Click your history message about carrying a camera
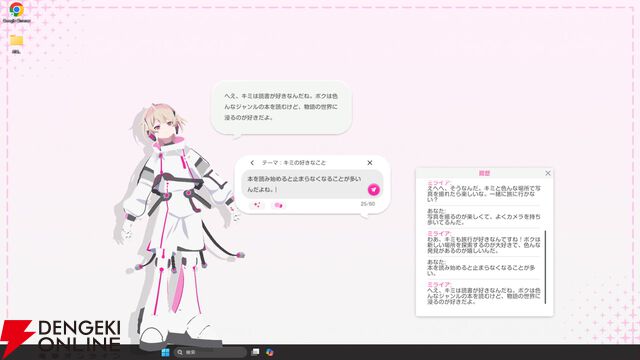This screenshot has width=640, height=360. click(x=484, y=217)
